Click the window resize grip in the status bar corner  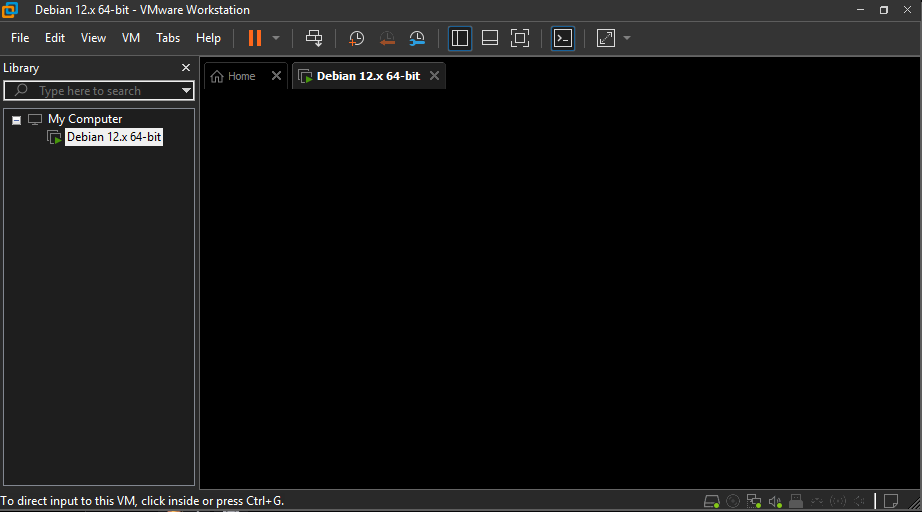tap(914, 503)
